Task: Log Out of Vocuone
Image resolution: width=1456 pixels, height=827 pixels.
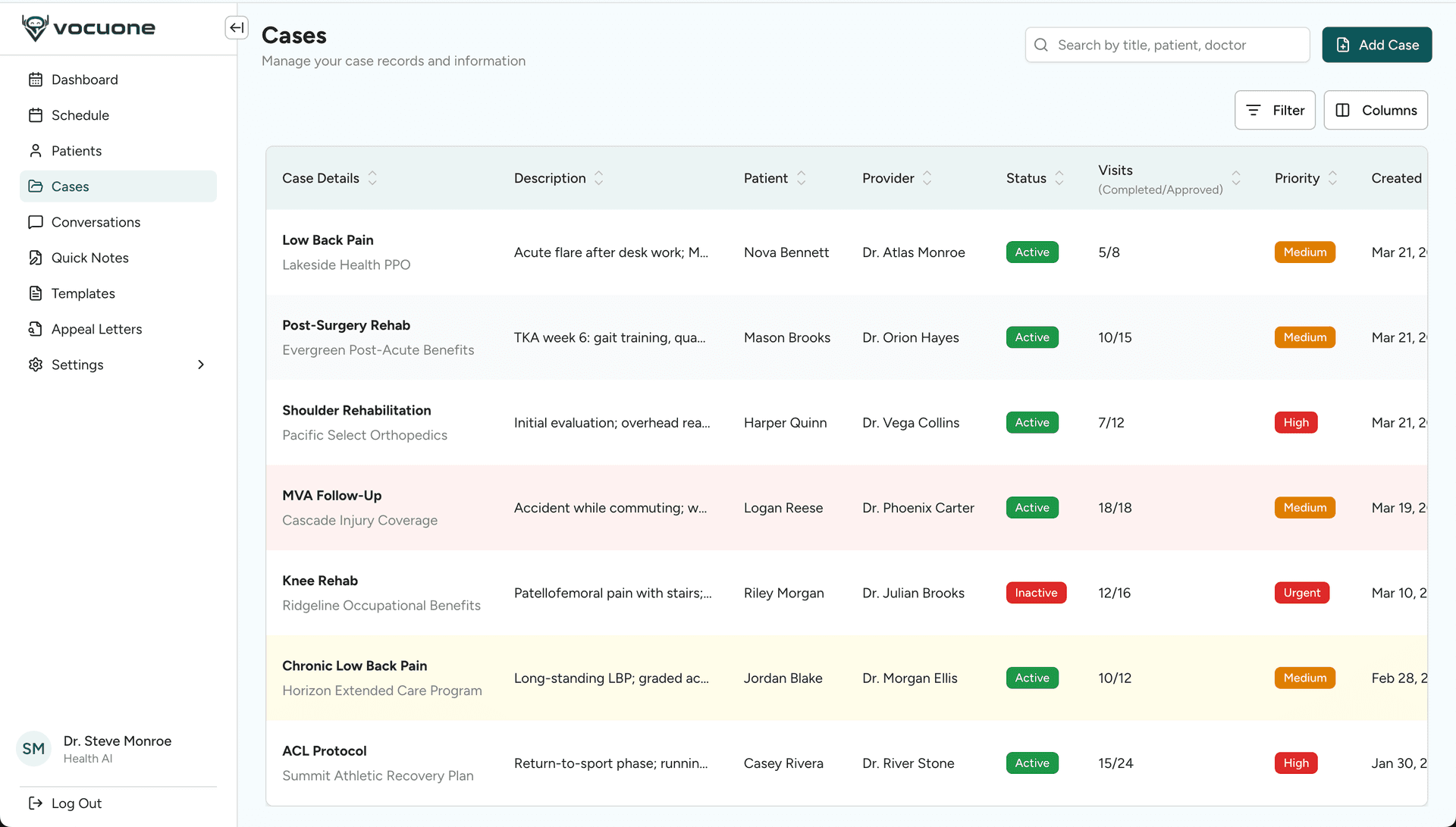Action: (x=76, y=803)
